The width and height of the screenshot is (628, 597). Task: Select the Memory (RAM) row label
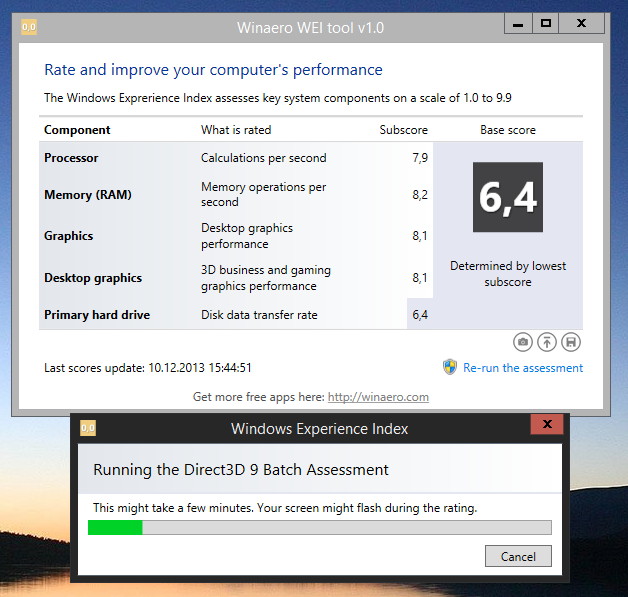88,195
